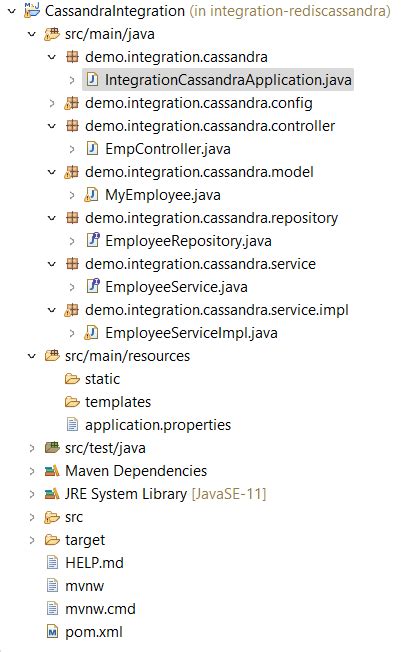Expand the demo.integration.cassandra.config package

tap(52, 103)
